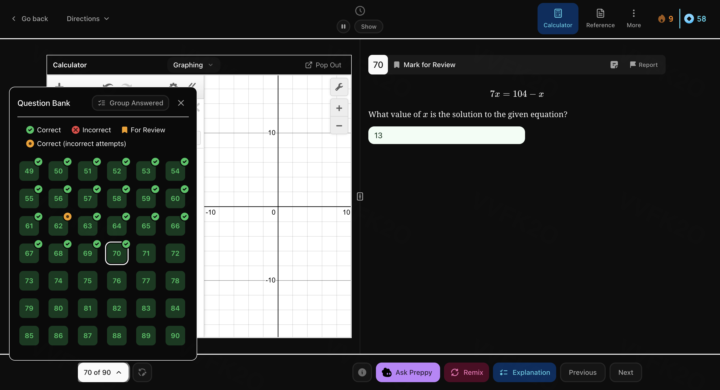The width and height of the screenshot is (720, 390).
Task: Zoom out on the graph
Action: pos(339,125)
